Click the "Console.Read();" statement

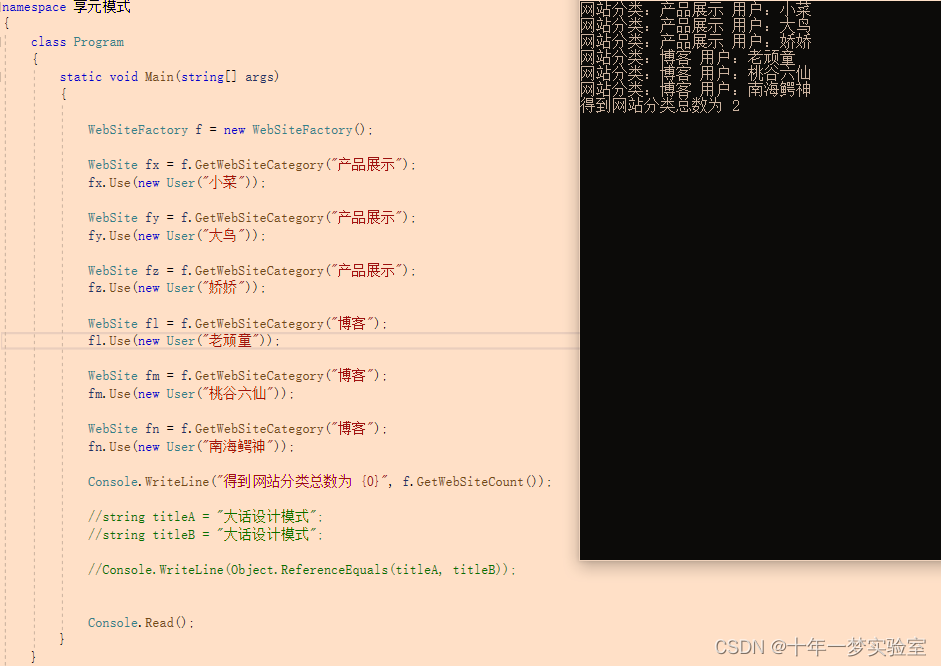141,623
